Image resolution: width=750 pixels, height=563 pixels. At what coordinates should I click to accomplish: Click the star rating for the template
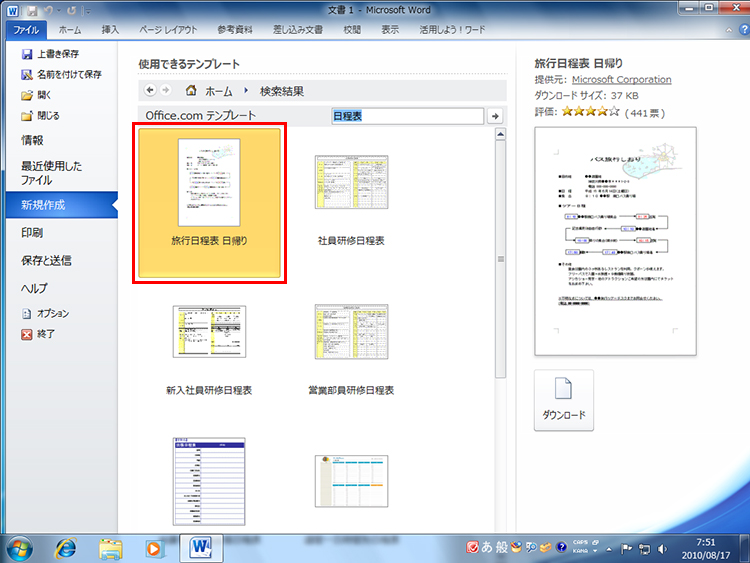coord(591,112)
